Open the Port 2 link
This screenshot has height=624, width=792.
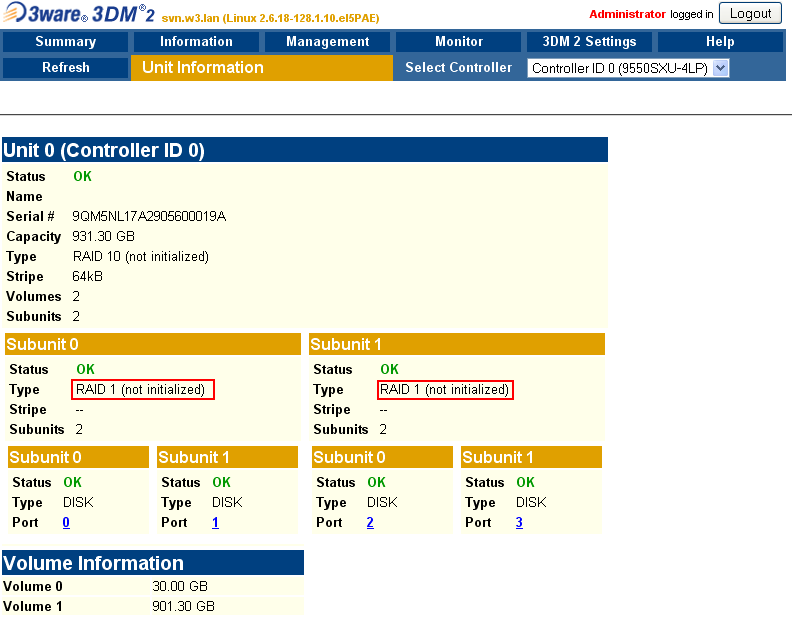point(370,522)
